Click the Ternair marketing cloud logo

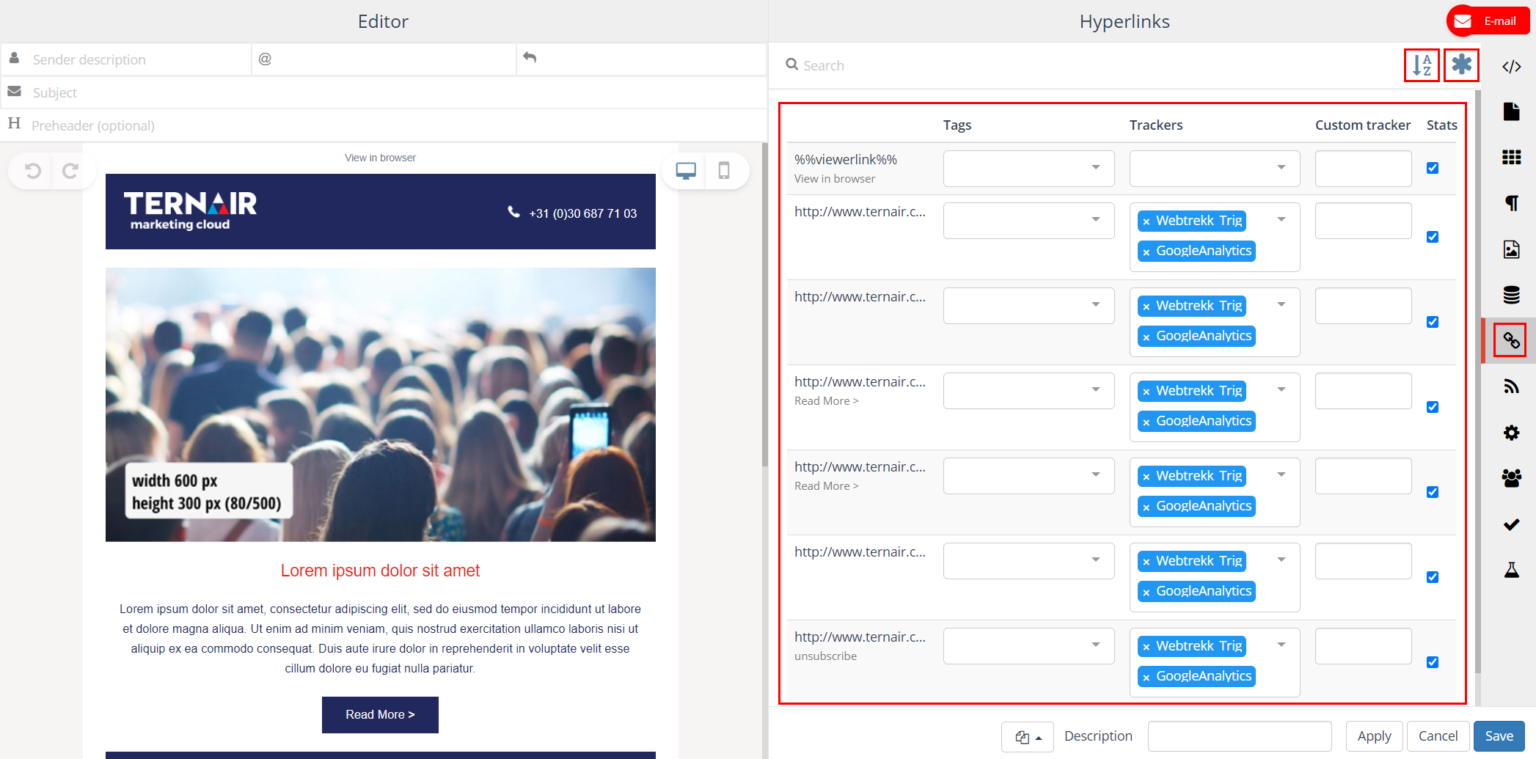tap(190, 211)
